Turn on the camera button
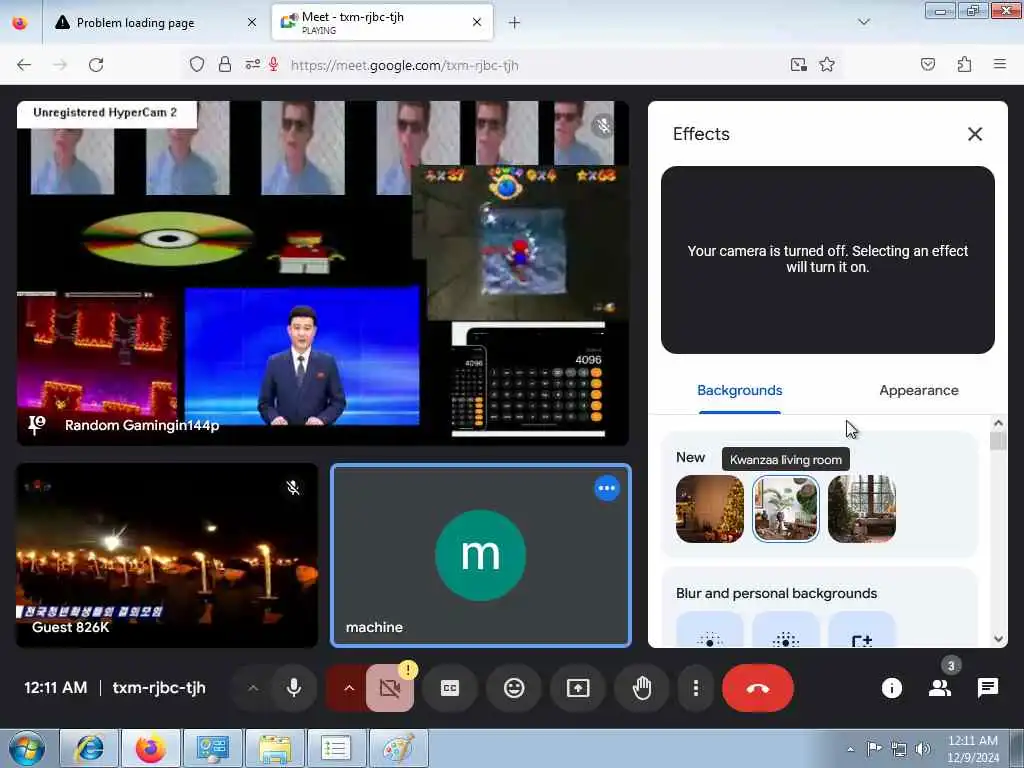 click(390, 688)
